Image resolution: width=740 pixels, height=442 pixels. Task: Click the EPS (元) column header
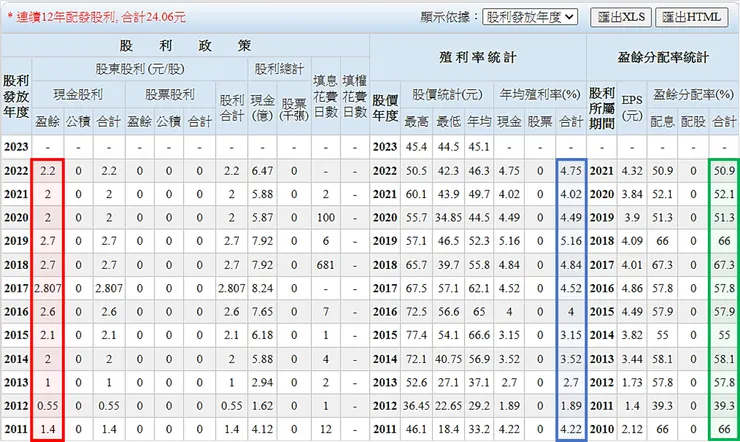click(632, 108)
